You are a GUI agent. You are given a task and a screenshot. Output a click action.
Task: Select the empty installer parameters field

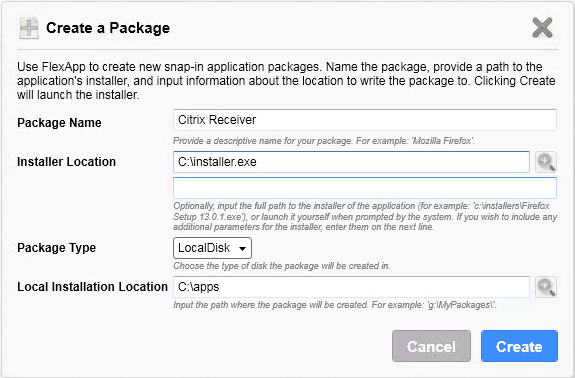[365, 188]
